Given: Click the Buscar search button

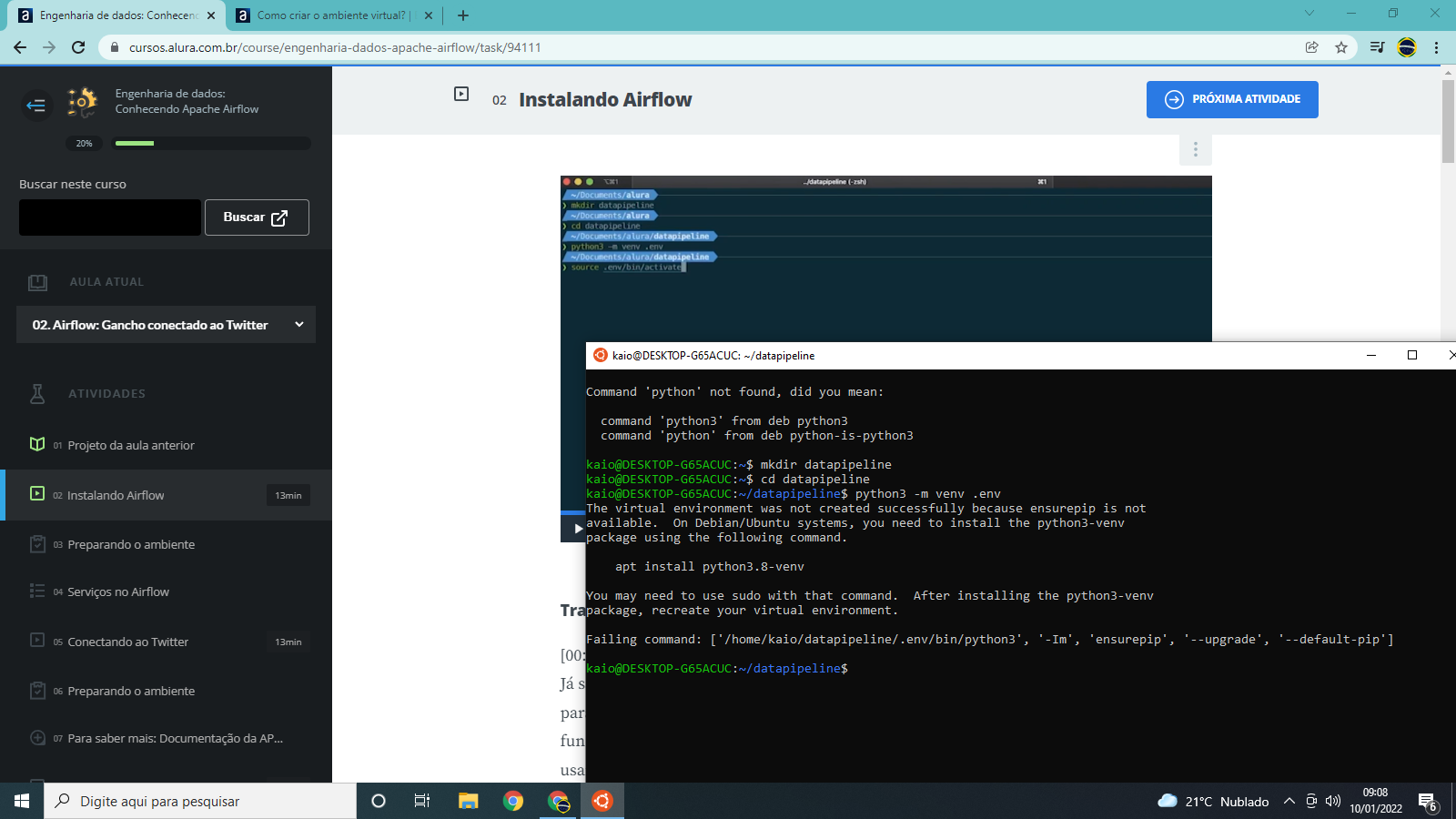Looking at the screenshot, I should (257, 217).
